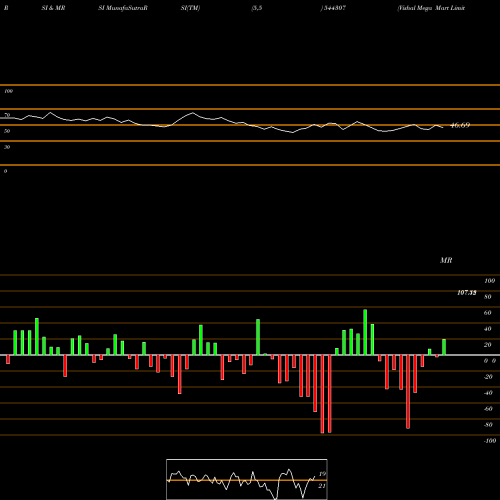Click the value 21 in the mini chart
Viewport: 500px width, 500px height.
pos(322,486)
